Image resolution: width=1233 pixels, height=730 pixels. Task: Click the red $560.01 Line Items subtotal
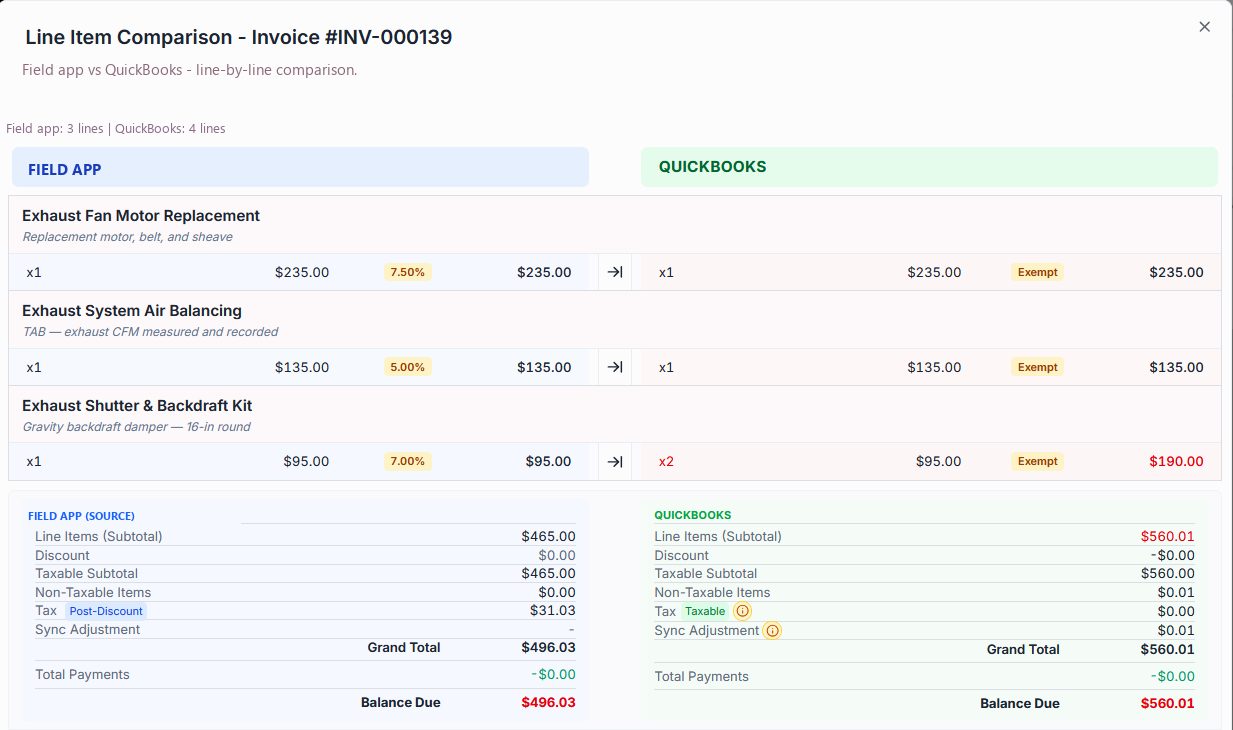tap(1168, 536)
